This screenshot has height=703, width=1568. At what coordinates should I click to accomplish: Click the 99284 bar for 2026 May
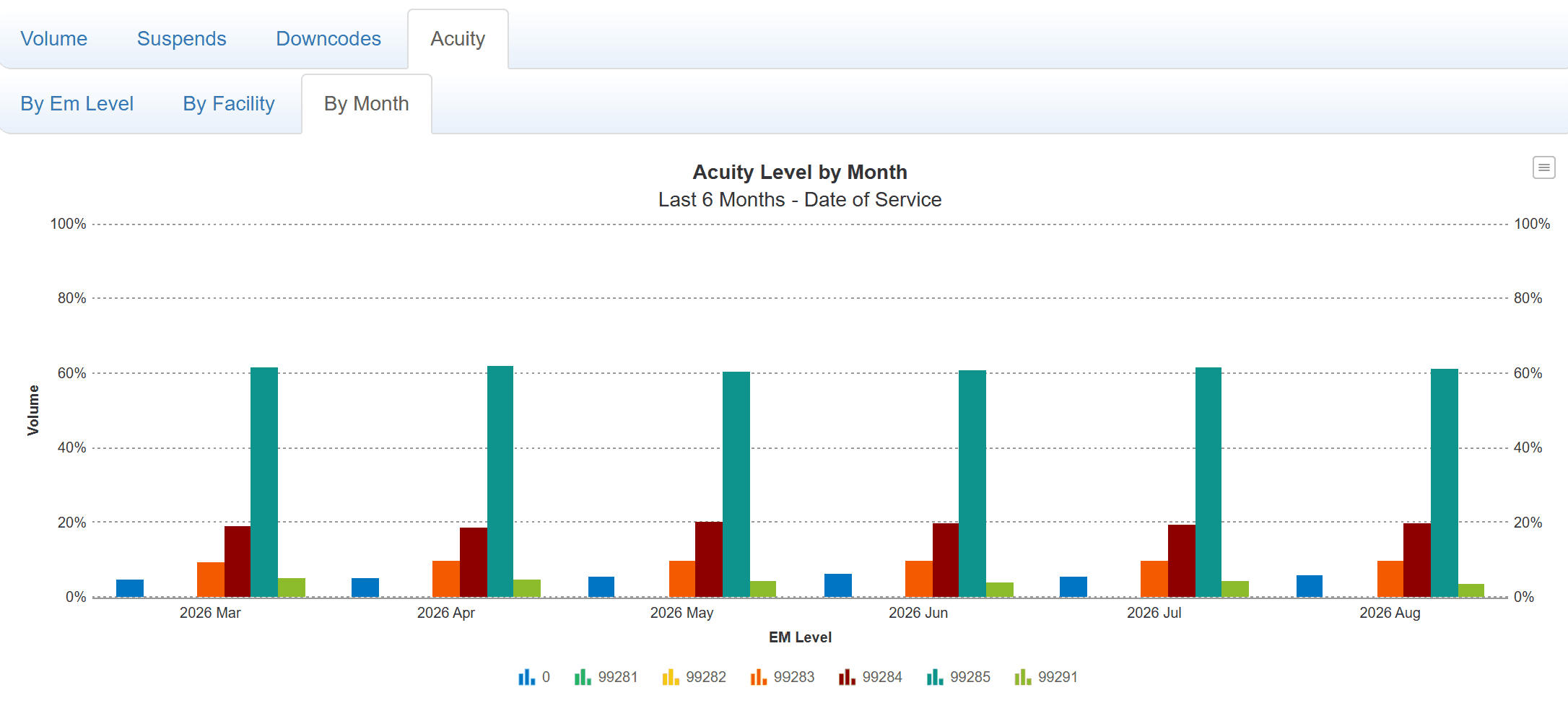pyautogui.click(x=709, y=559)
